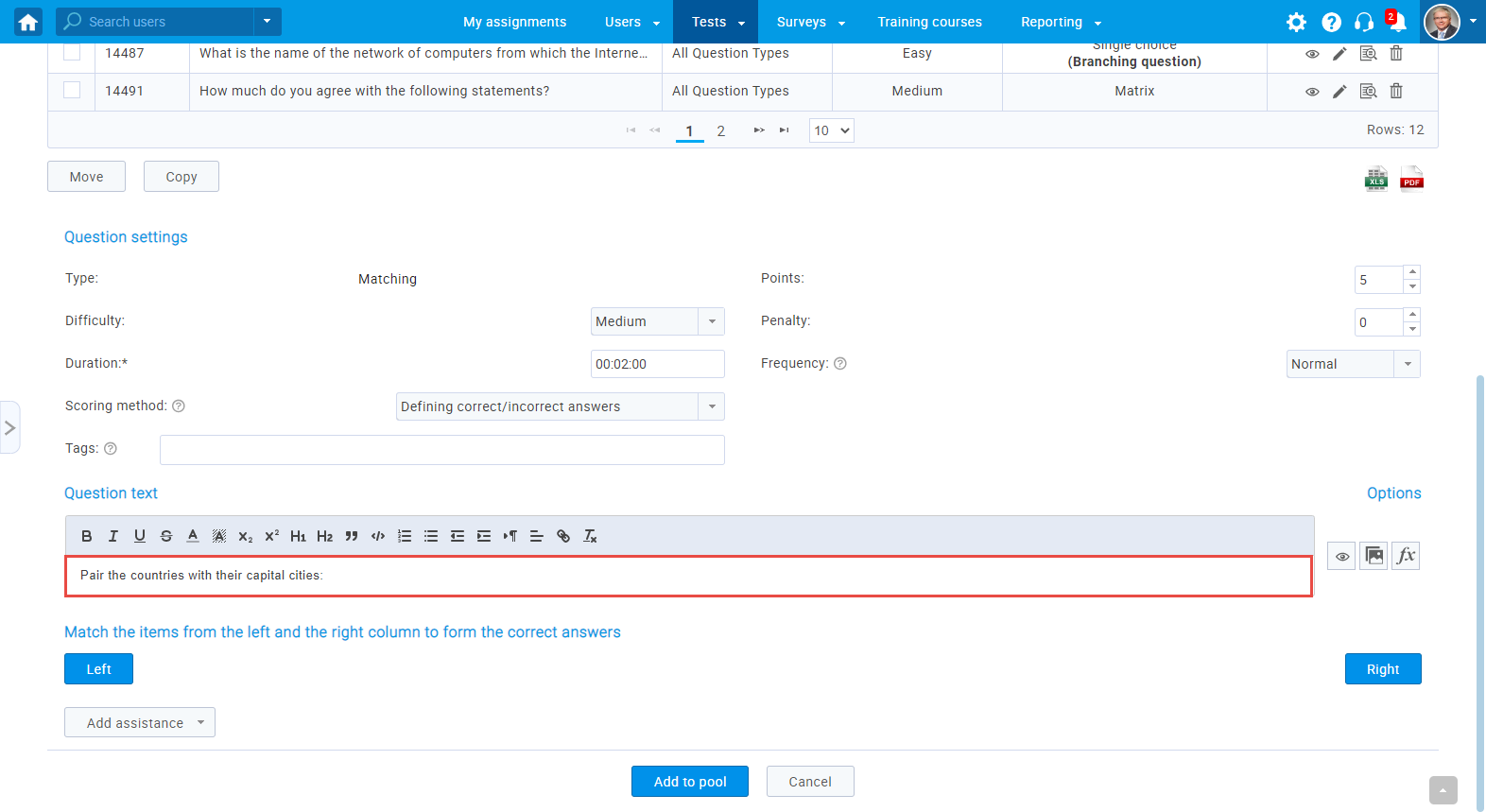Insert a link using the editor toolbar
The width and height of the screenshot is (1486, 812).
coord(563,536)
